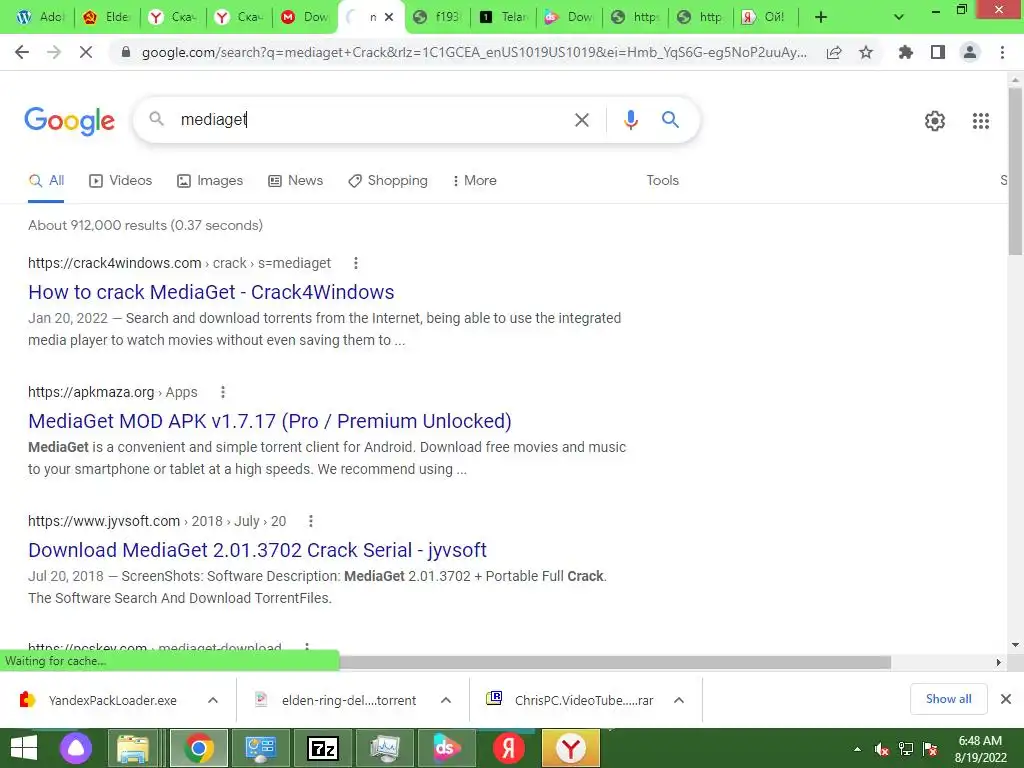Click the address bar URL
Screen dimensions: 1024x768
tap(473, 52)
